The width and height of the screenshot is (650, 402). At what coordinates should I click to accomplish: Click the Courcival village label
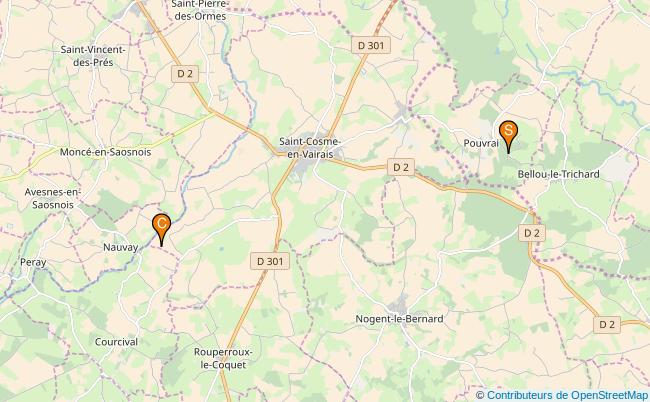tap(116, 342)
